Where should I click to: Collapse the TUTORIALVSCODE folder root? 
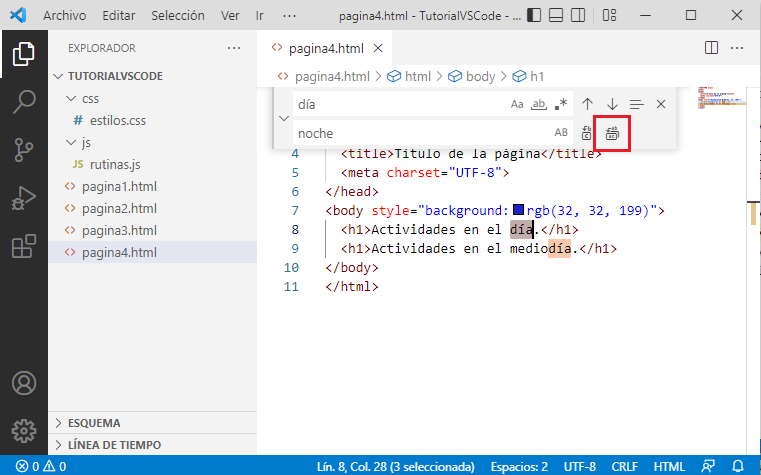click(59, 76)
